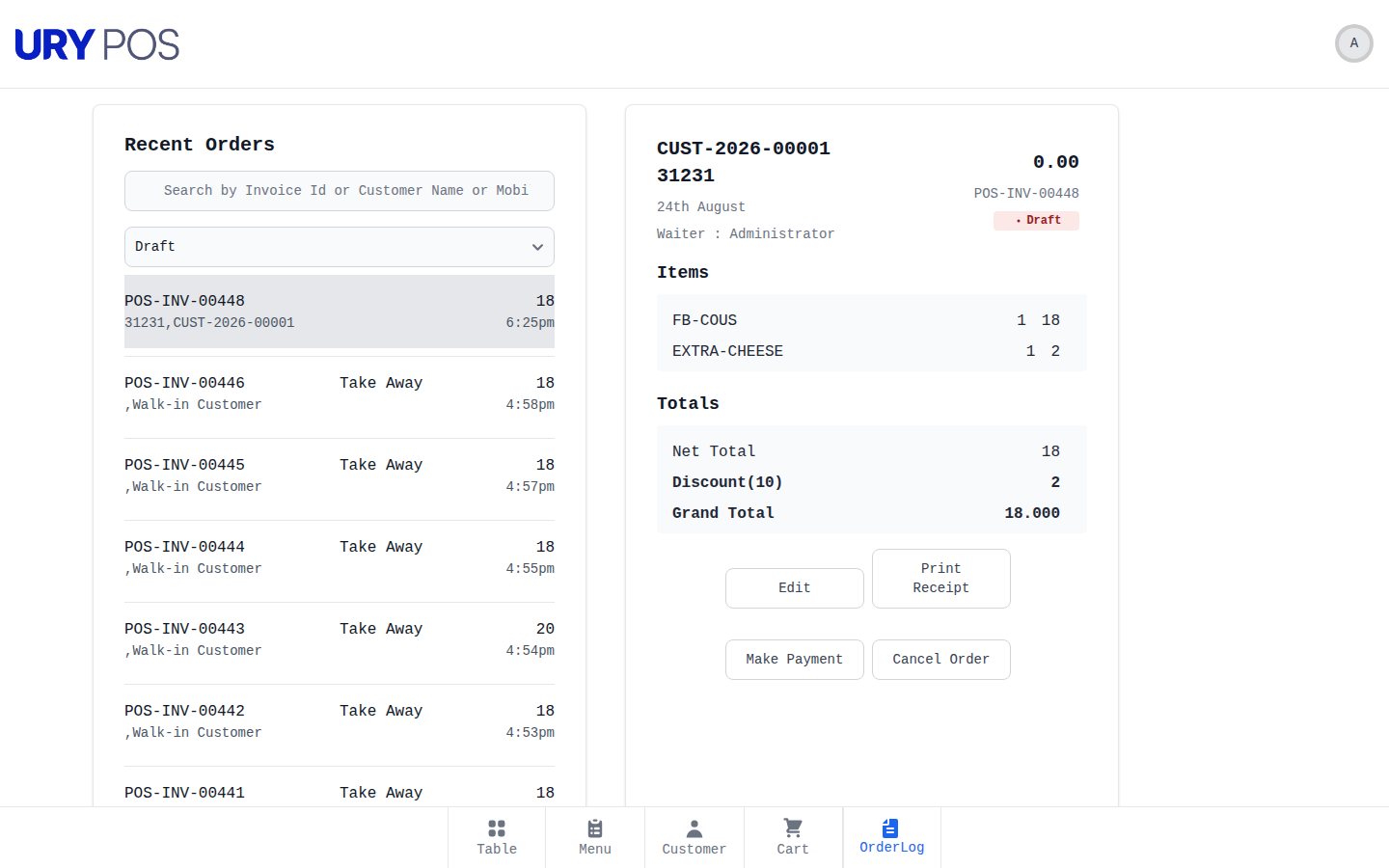Select order POS-INV-00446
1389x868 pixels.
coord(340,393)
